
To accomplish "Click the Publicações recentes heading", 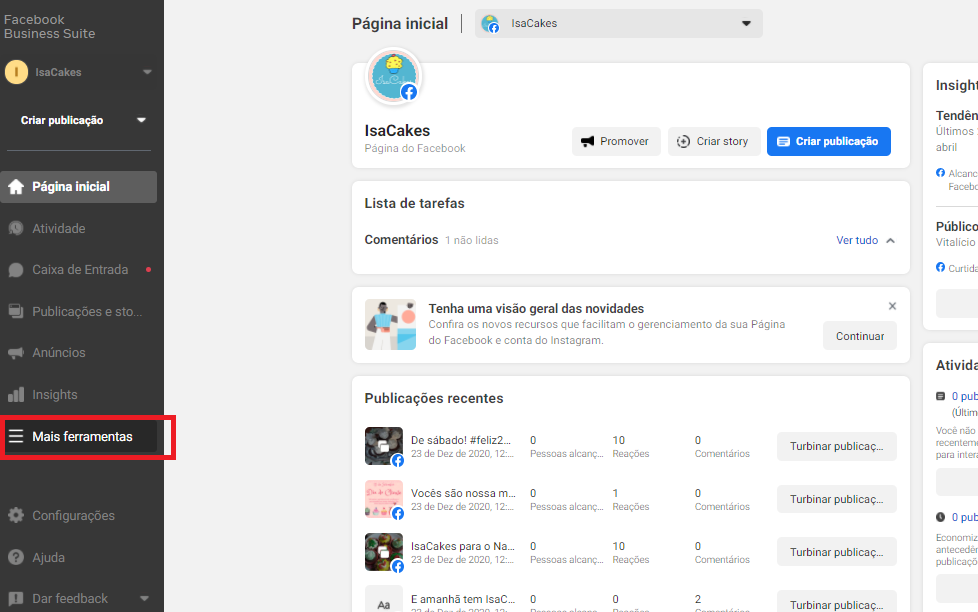I will (433, 398).
